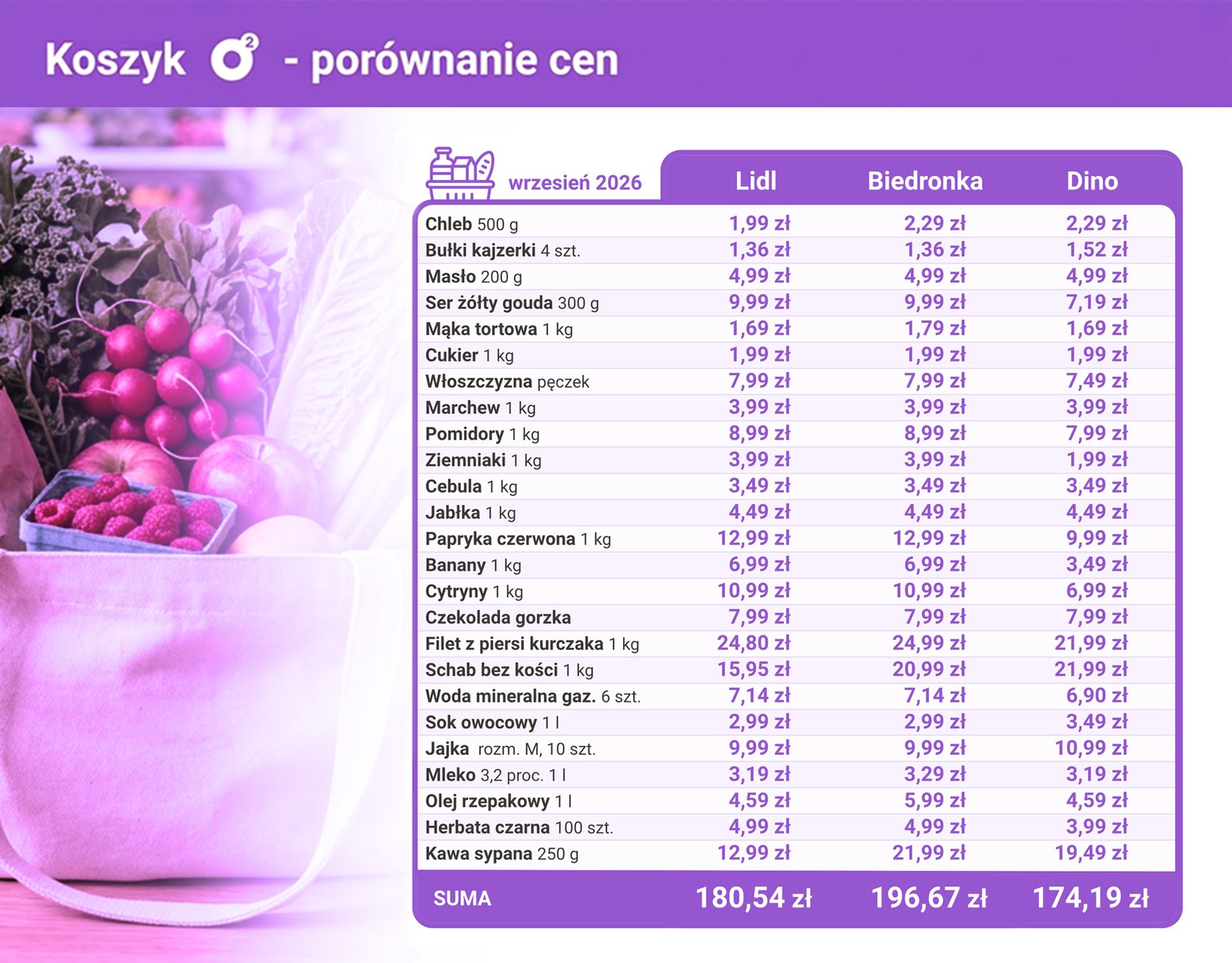This screenshot has height=963, width=1232.
Task: Click Dino's Herbata czarna price '3,99 zł'
Action: pos(1097,826)
